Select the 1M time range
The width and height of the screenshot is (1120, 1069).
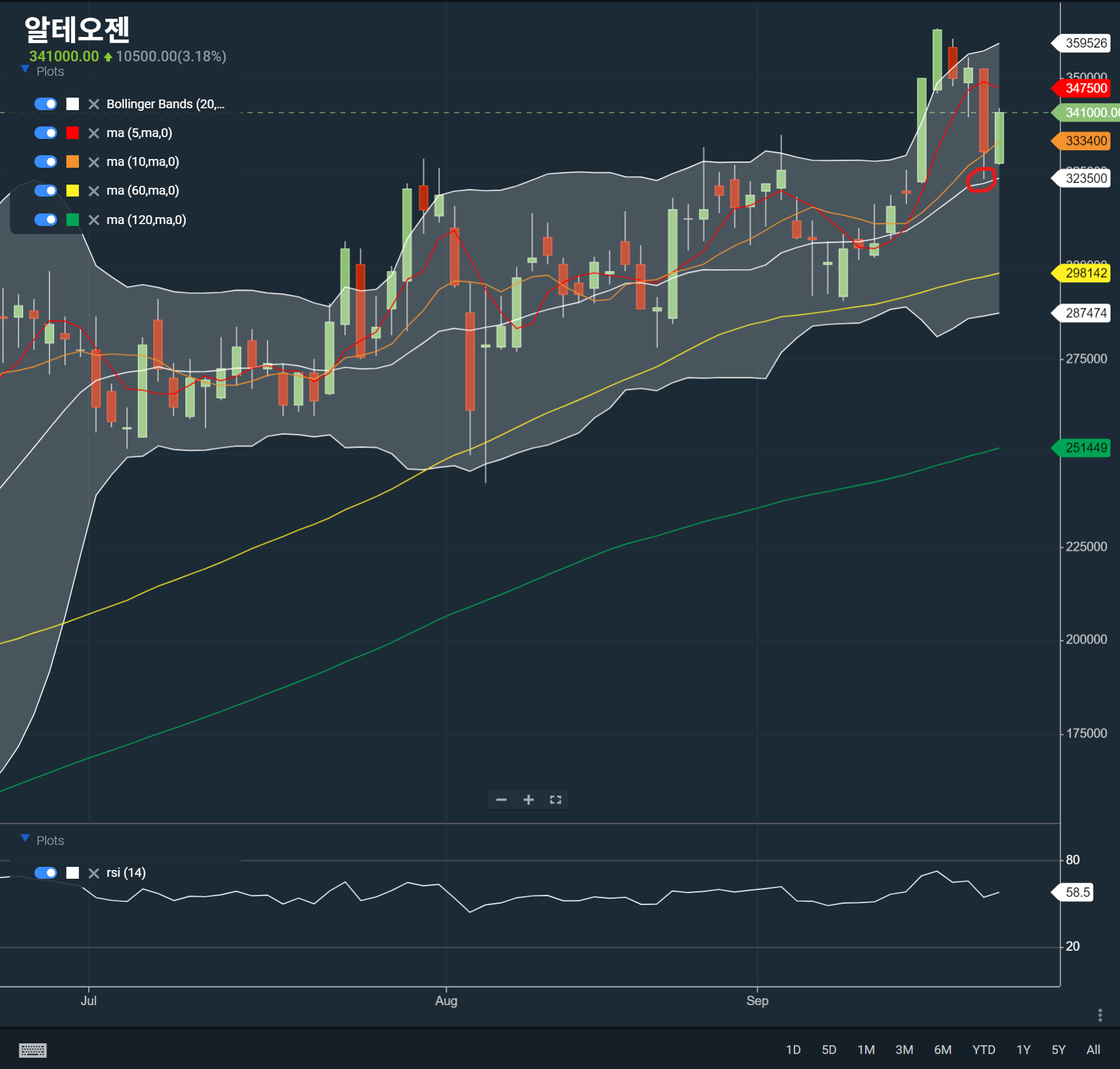[x=866, y=1050]
